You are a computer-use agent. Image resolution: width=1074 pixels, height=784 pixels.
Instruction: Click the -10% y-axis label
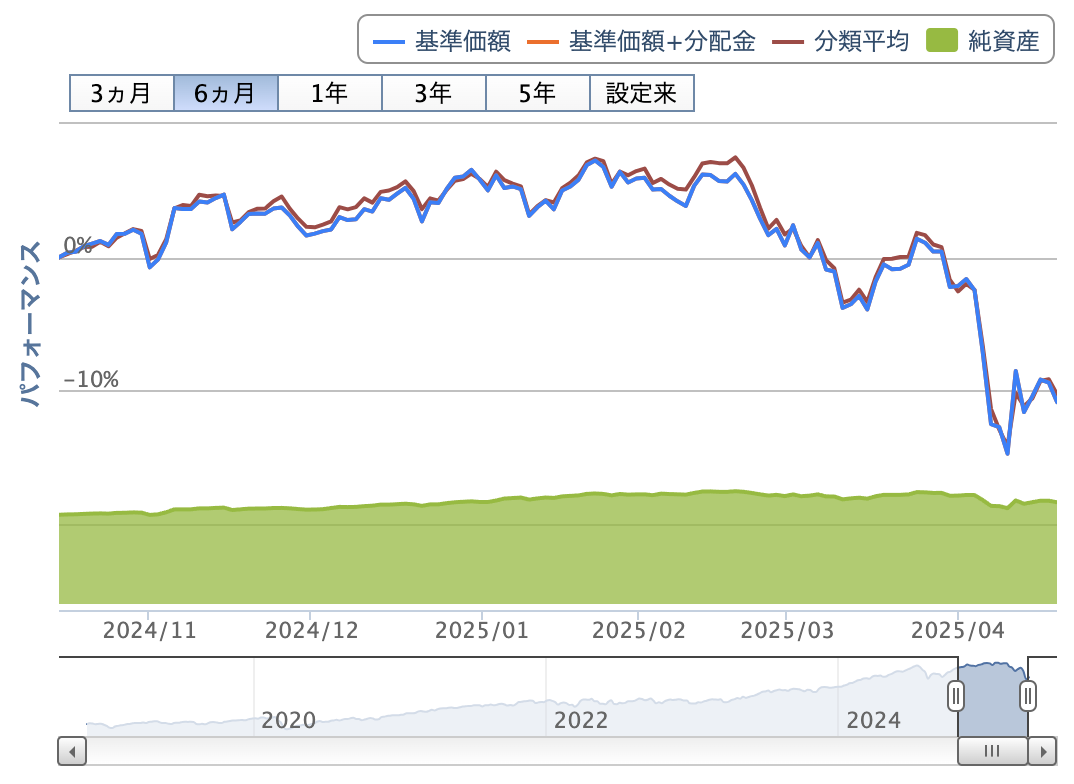[91, 379]
